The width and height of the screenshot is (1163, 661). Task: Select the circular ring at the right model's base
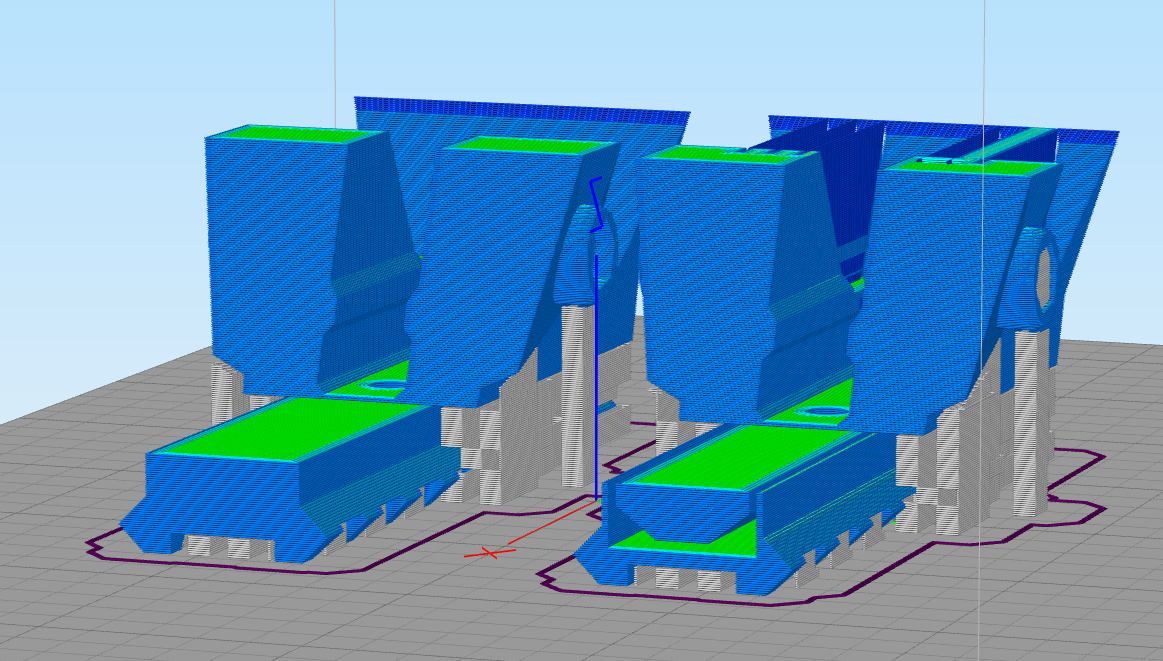[820, 412]
